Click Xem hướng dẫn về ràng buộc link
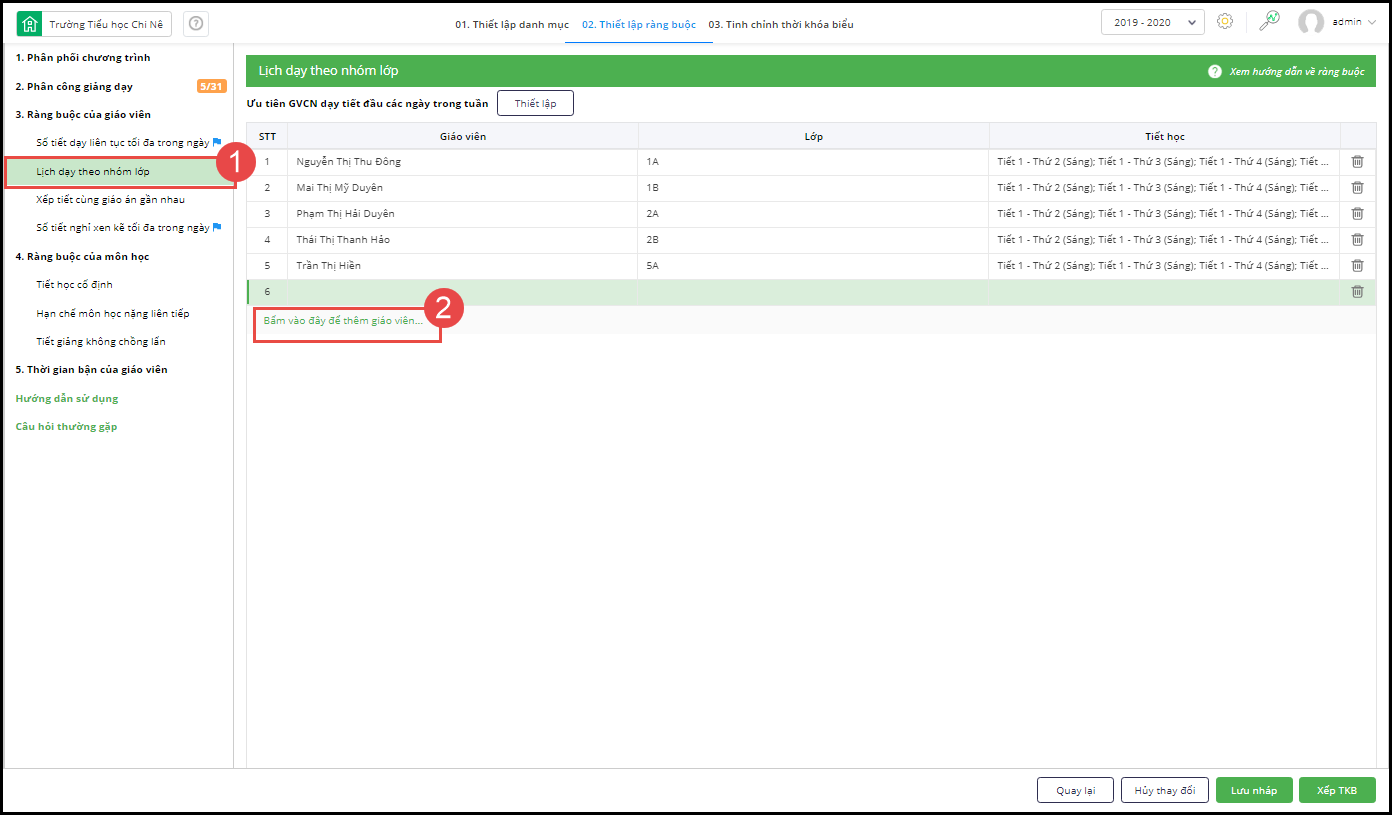Image resolution: width=1392 pixels, height=815 pixels. coord(1296,72)
